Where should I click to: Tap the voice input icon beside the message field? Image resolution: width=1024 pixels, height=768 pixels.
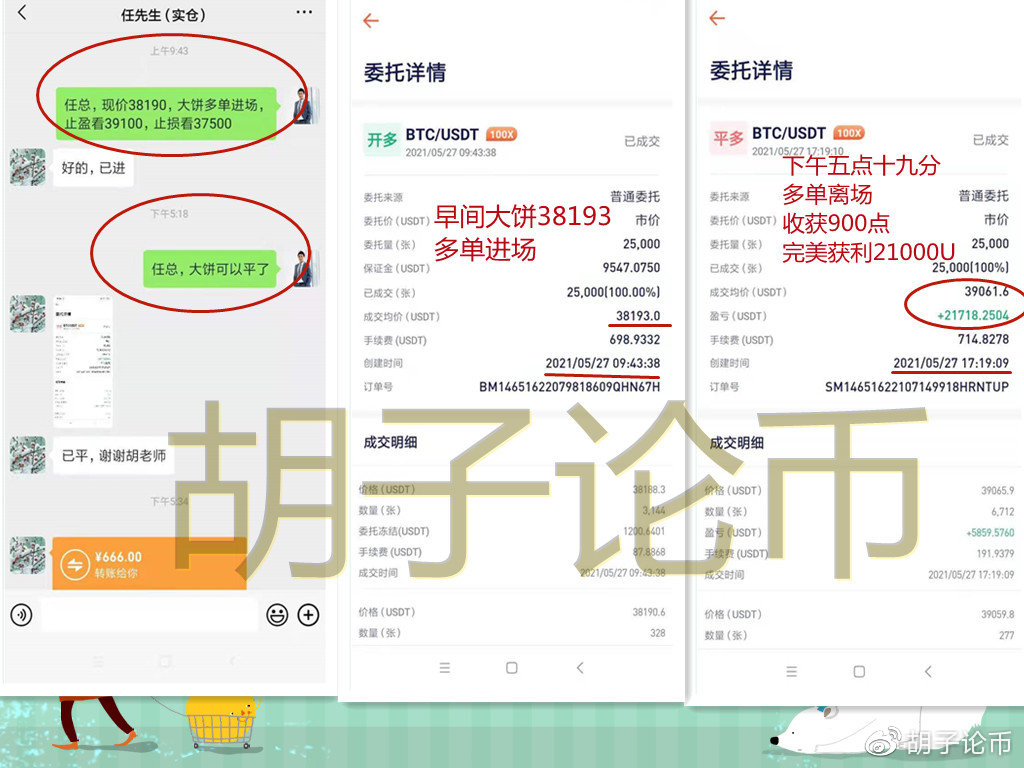(22, 617)
